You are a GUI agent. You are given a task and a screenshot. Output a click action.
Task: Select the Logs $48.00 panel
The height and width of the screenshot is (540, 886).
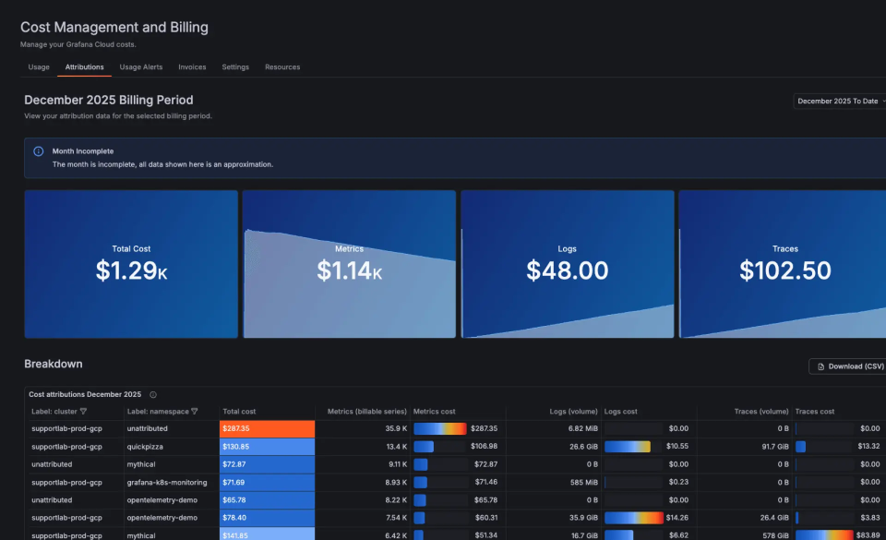567,264
